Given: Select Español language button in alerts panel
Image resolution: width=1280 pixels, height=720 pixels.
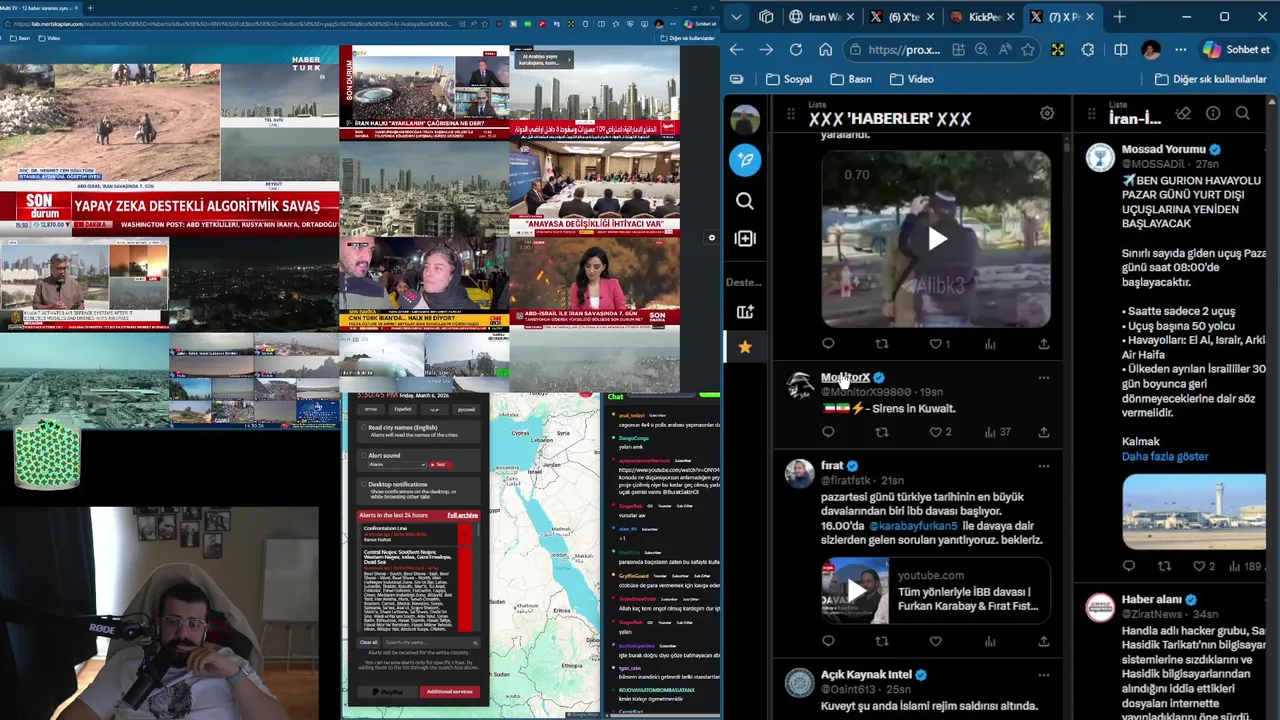Looking at the screenshot, I should (402, 409).
